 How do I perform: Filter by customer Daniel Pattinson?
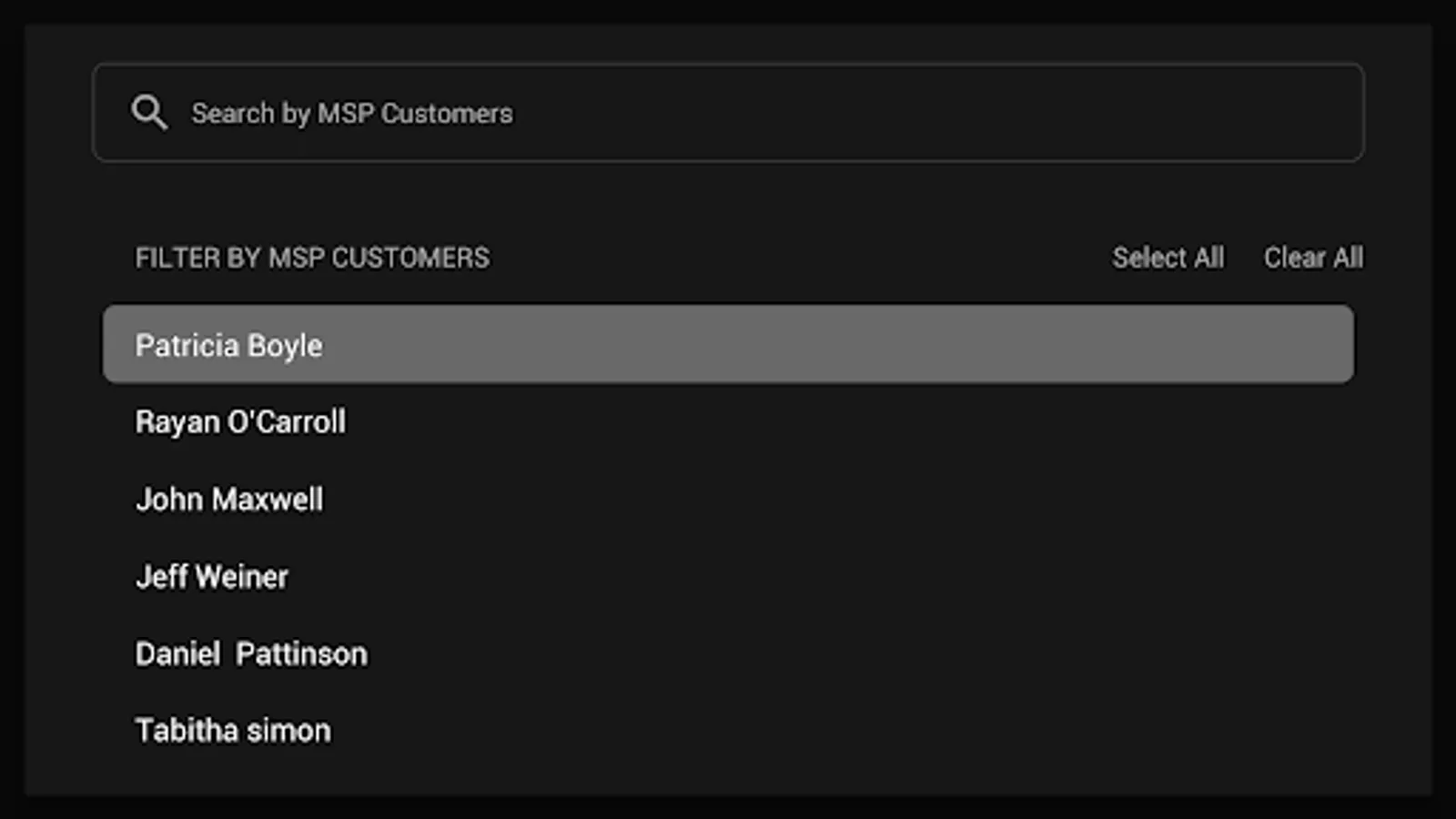pyautogui.click(x=251, y=654)
